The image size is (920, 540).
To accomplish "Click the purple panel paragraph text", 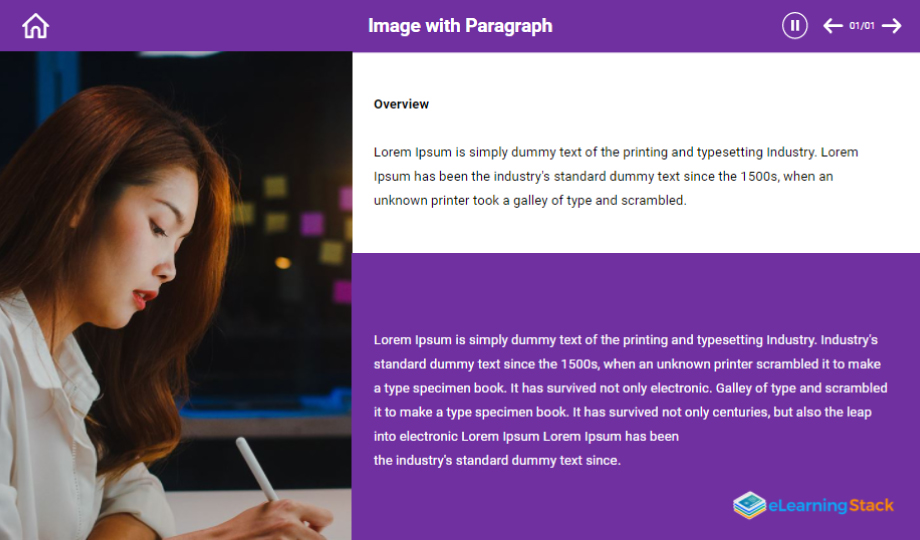I will (631, 400).
